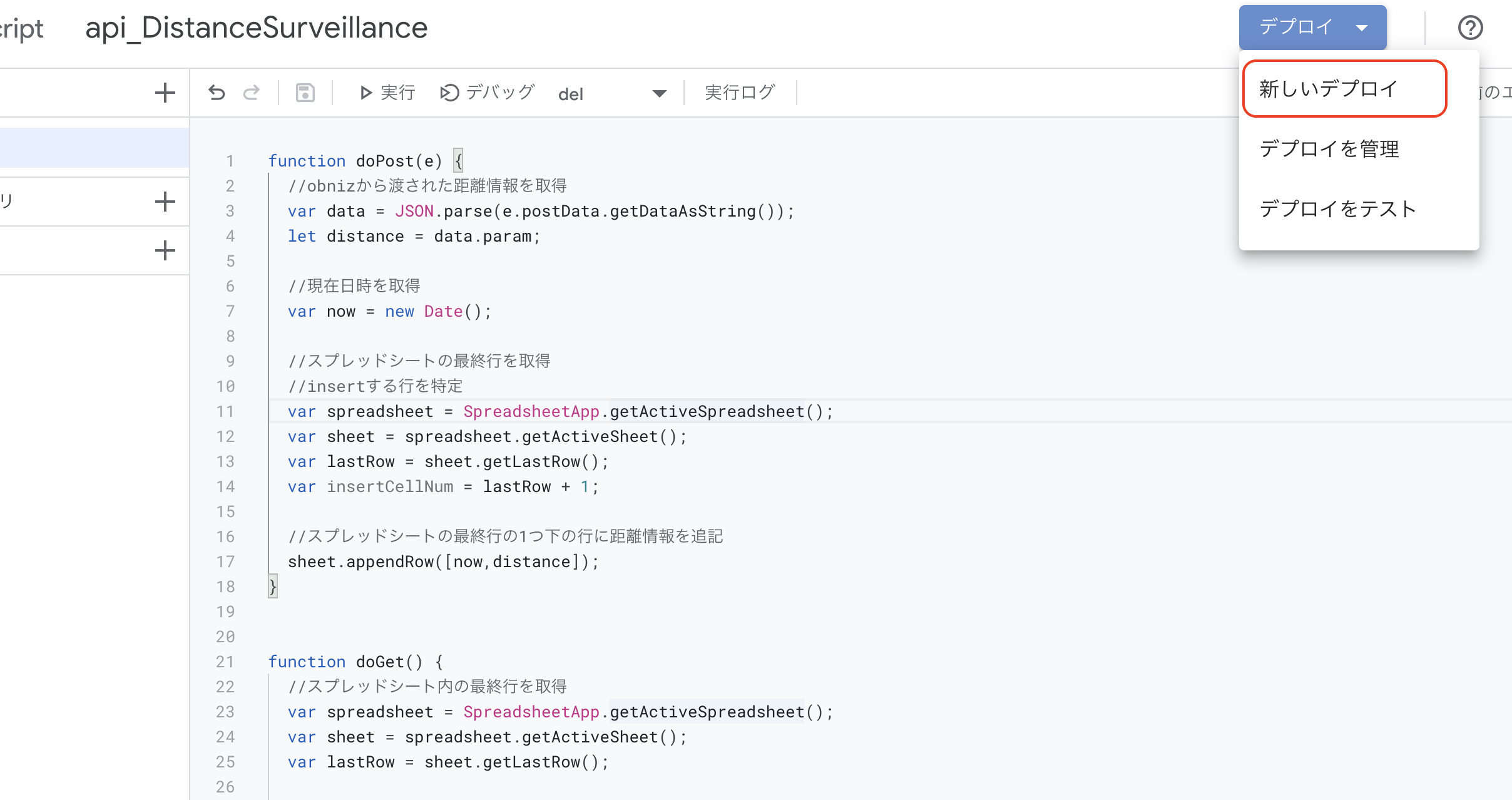Click var lastRow on line 25
This screenshot has width=1512, height=800.
click(x=447, y=762)
